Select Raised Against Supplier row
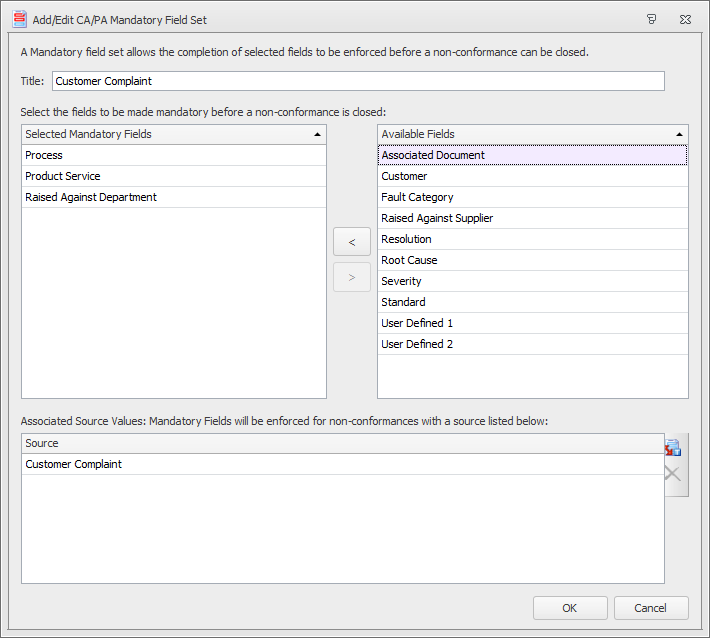This screenshot has width=710, height=638. [532, 218]
